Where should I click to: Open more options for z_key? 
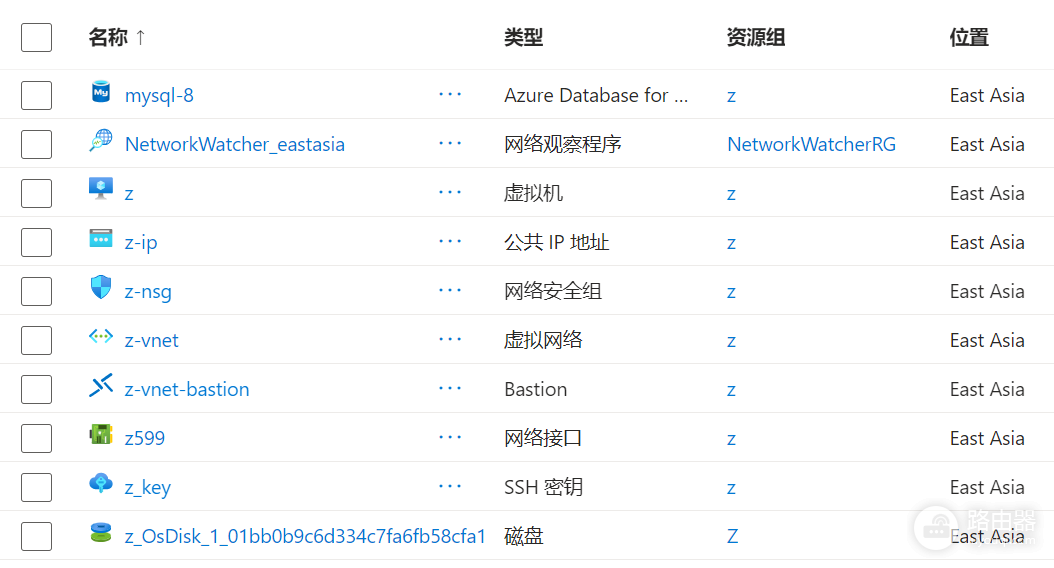450,487
